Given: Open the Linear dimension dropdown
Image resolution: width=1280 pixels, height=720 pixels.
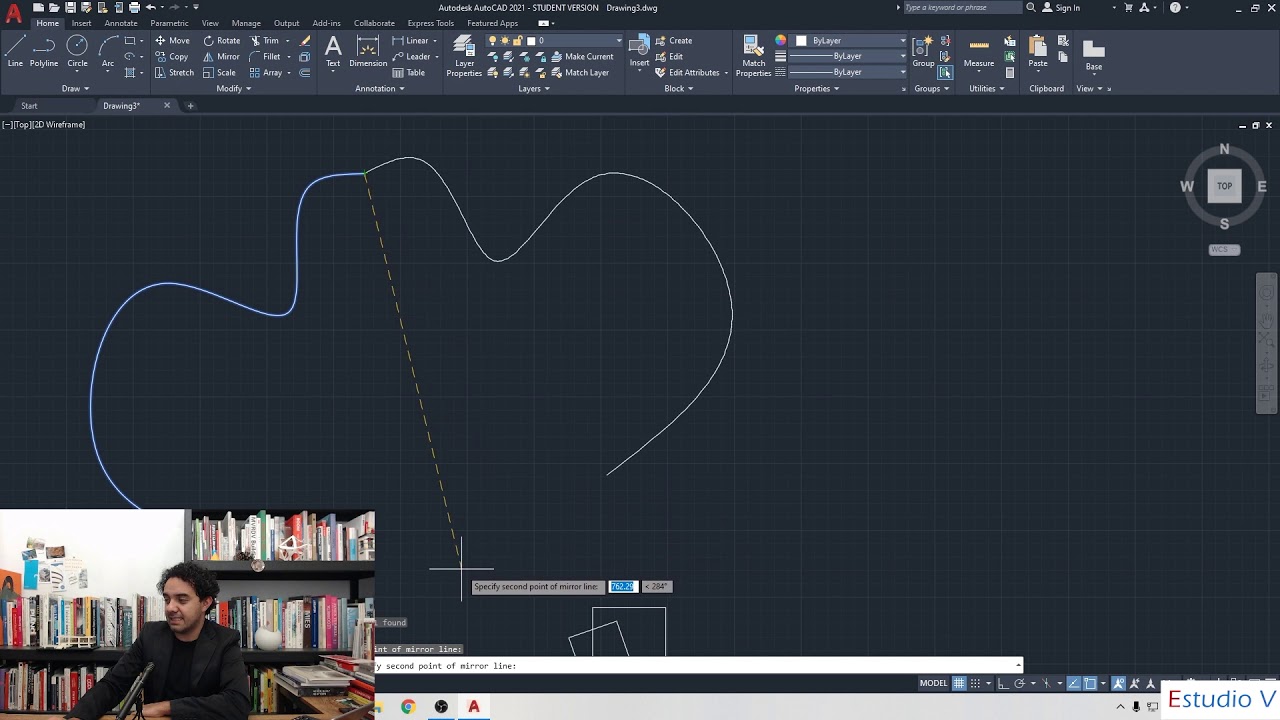Looking at the screenshot, I should click(x=437, y=41).
